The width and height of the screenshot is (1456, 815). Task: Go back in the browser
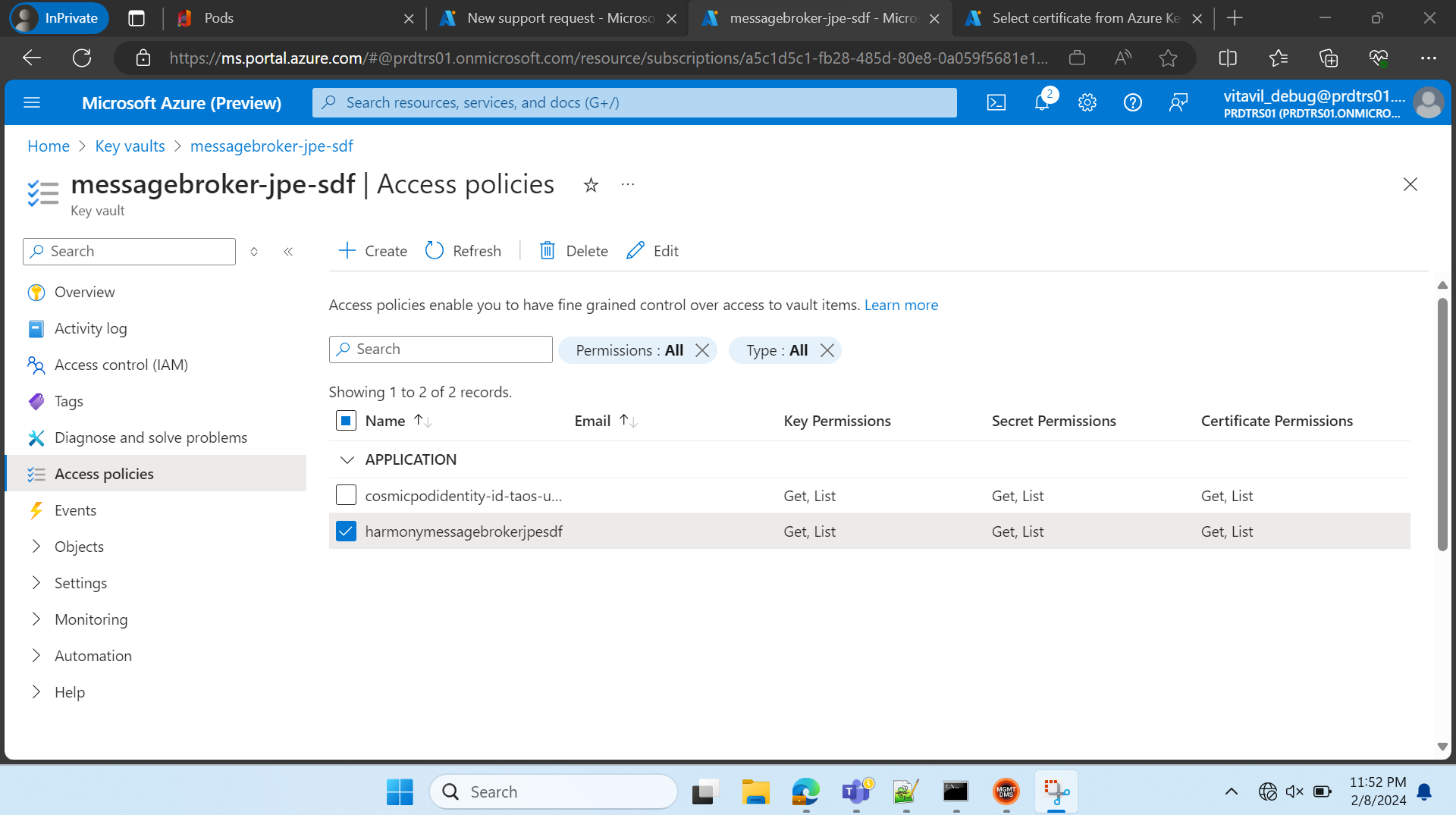pos(32,58)
